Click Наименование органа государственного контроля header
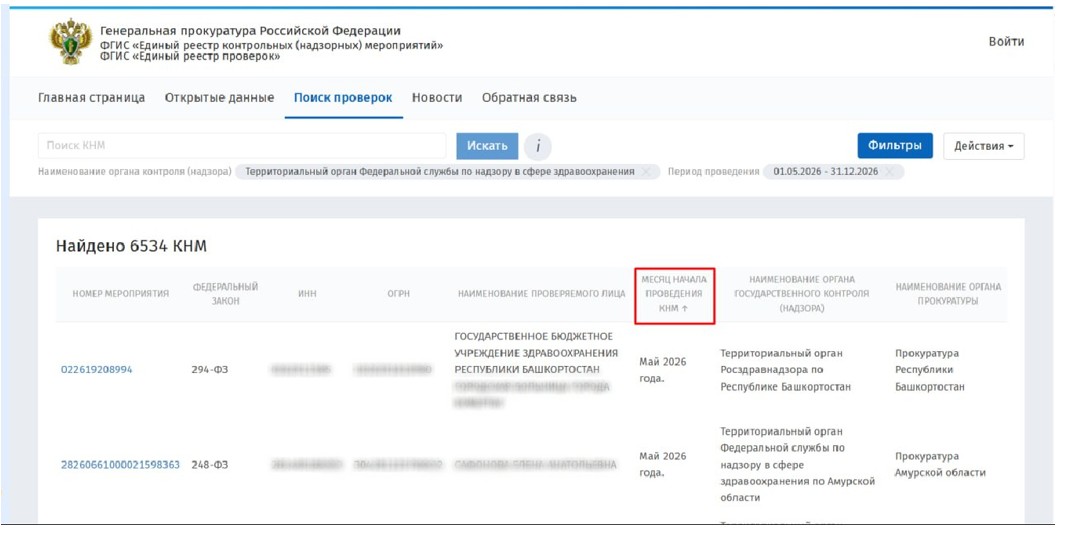1068x533 pixels. click(802, 294)
